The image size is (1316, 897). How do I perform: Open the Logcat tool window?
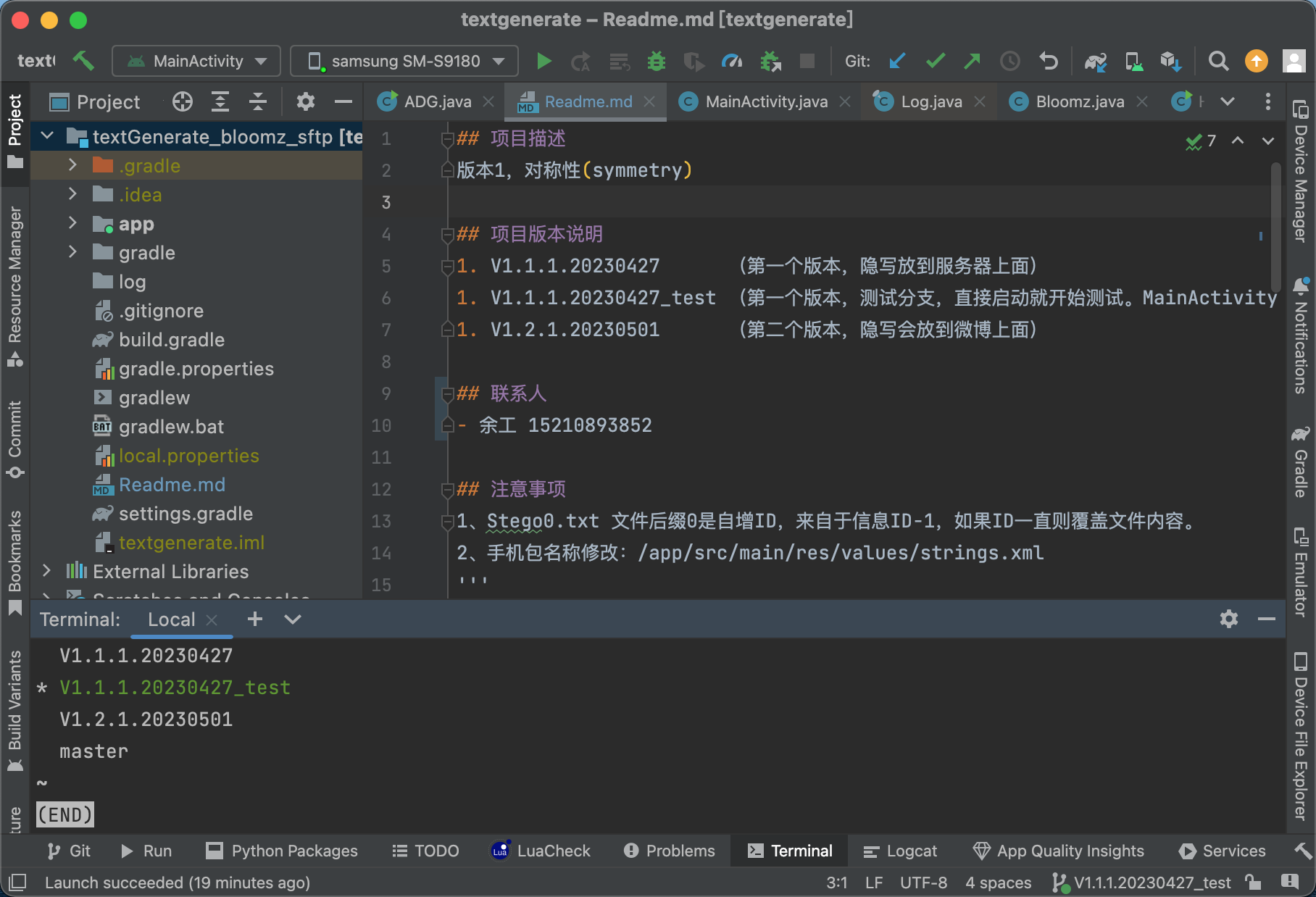(900, 851)
